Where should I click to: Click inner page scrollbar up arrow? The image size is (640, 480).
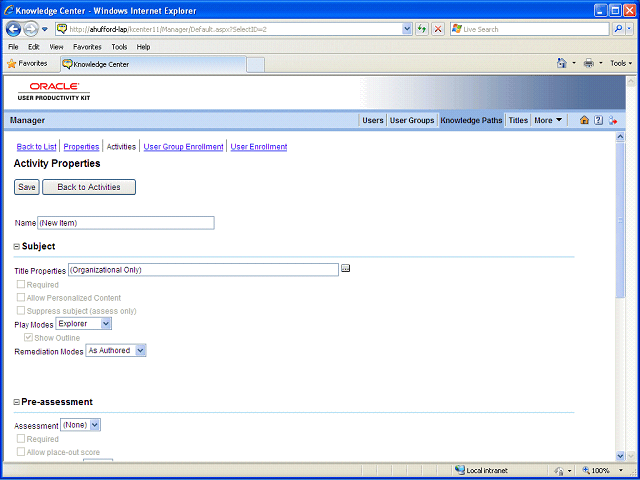coord(620,137)
